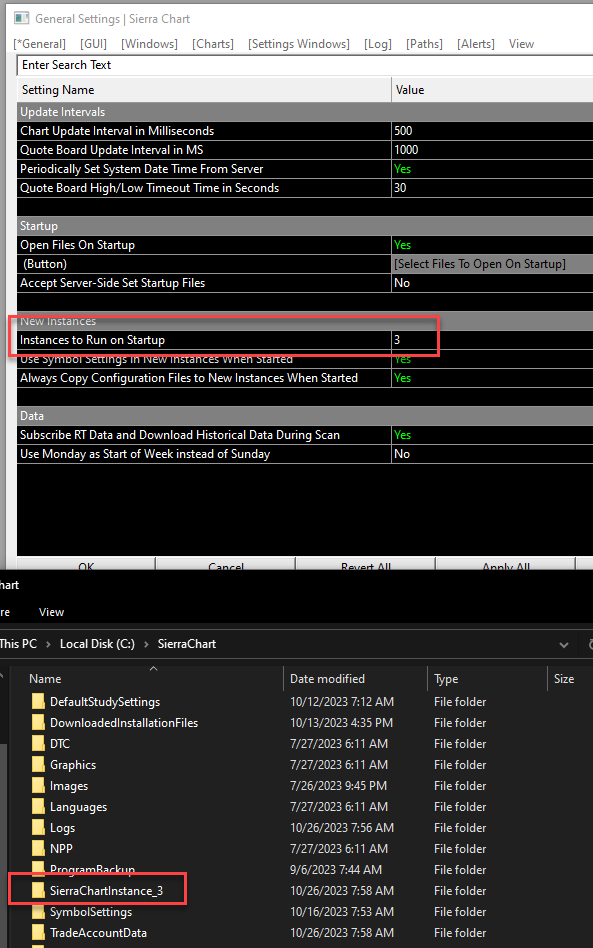This screenshot has height=948, width=593.
Task: Click the SymbolSettings folder icon
Action: (x=38, y=912)
